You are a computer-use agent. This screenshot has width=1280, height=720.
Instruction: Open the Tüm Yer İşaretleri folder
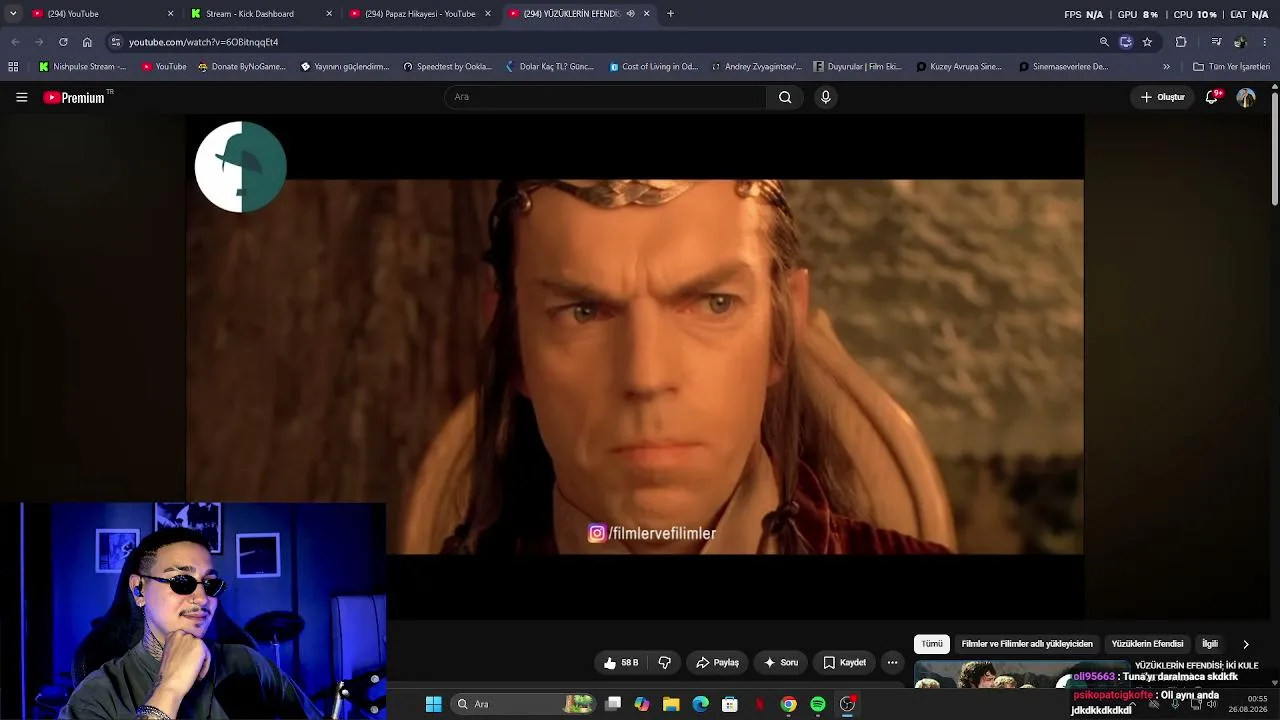click(1232, 67)
